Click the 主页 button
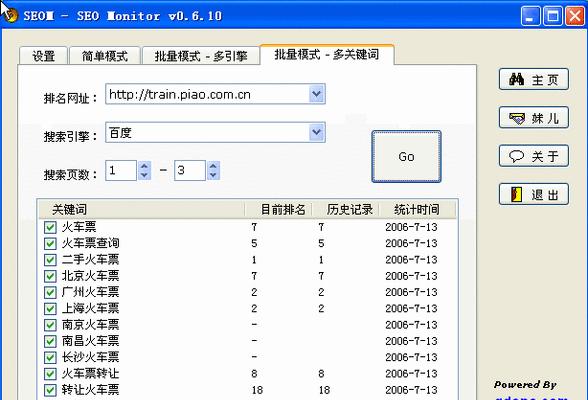The height and width of the screenshot is (400, 588). click(x=534, y=79)
